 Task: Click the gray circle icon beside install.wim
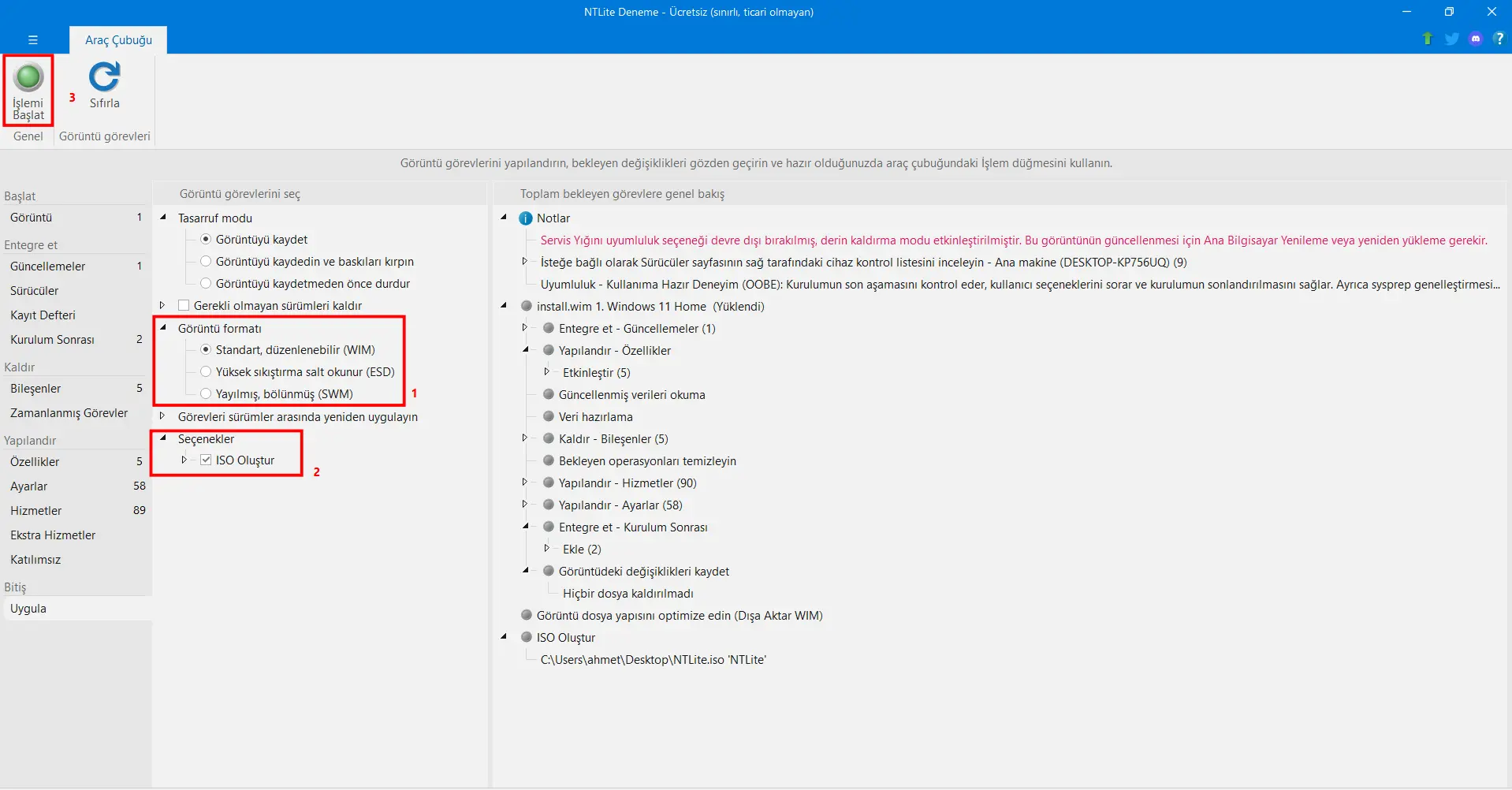527,306
